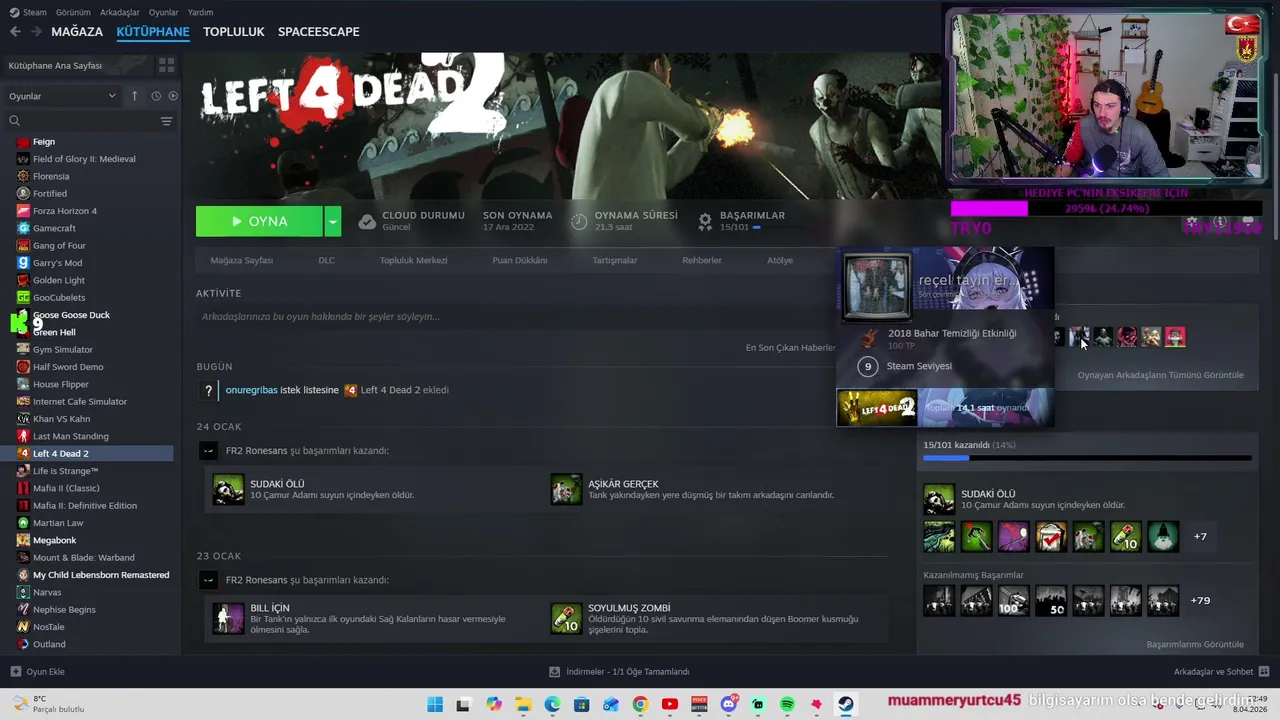Click the achievements gear icon
The height and width of the screenshot is (720, 1280).
(705, 221)
